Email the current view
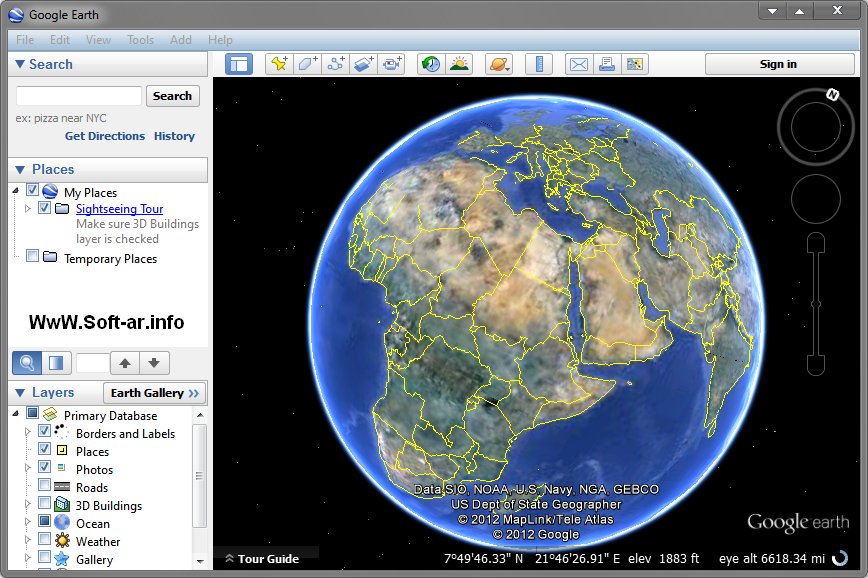Screen dimensions: 868x578 pyautogui.click(x=578, y=63)
